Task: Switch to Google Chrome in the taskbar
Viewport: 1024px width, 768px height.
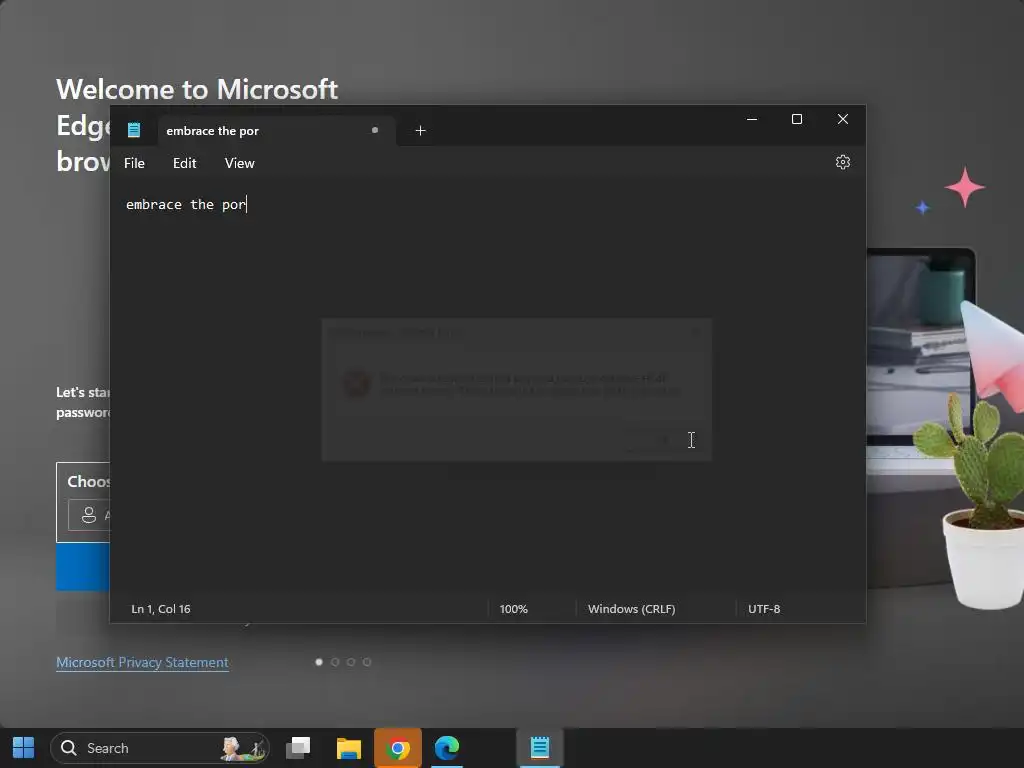Action: pos(398,748)
